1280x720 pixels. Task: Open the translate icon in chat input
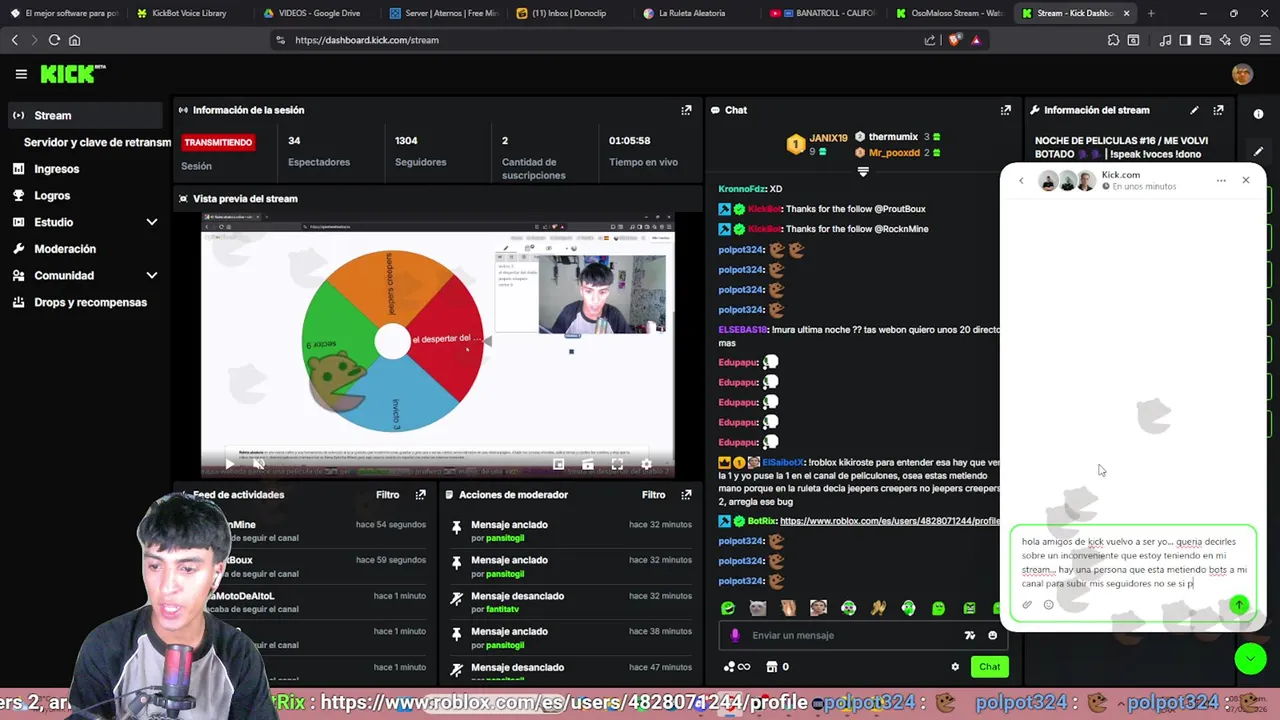coord(969,635)
